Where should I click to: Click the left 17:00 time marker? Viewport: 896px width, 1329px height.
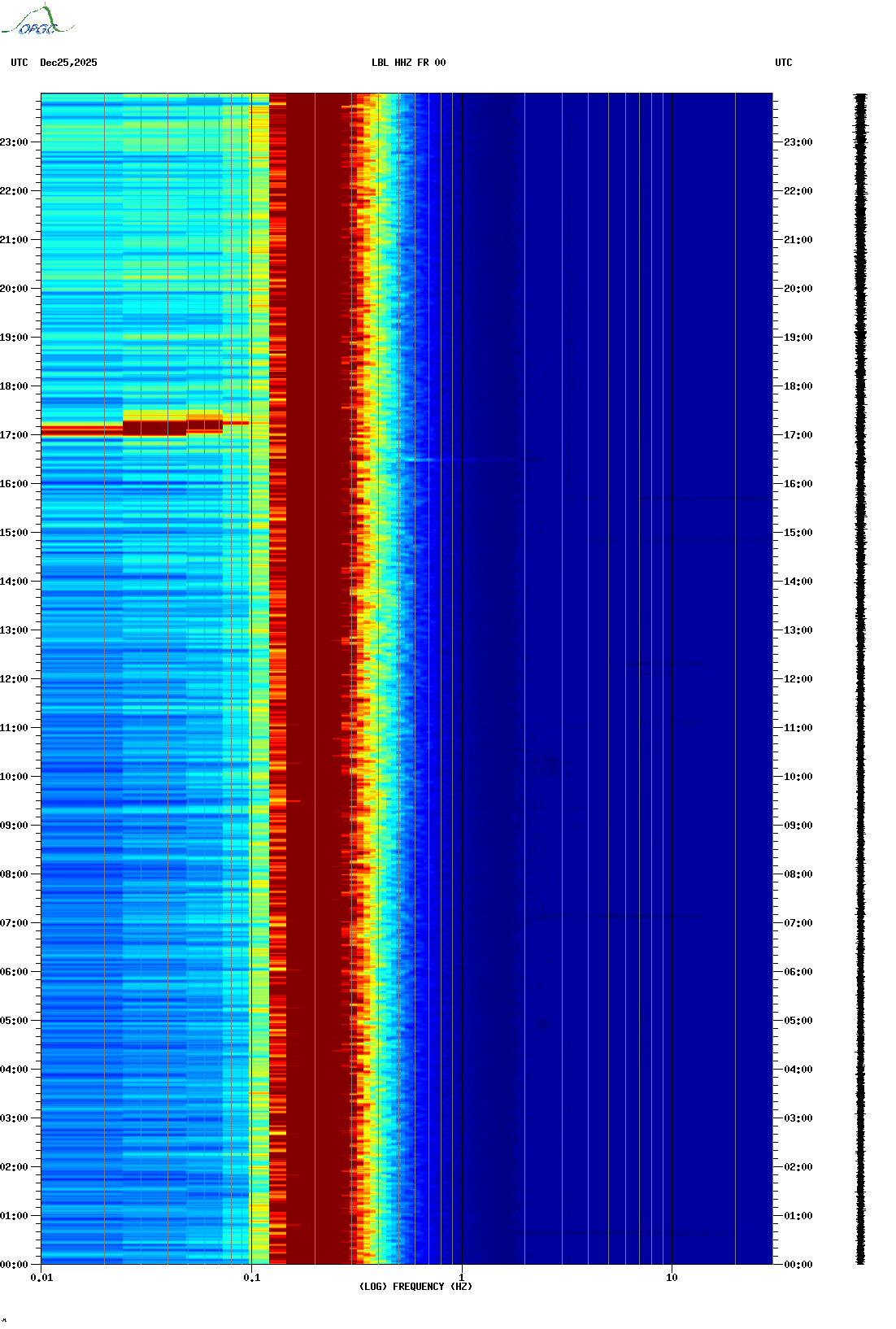pos(14,435)
